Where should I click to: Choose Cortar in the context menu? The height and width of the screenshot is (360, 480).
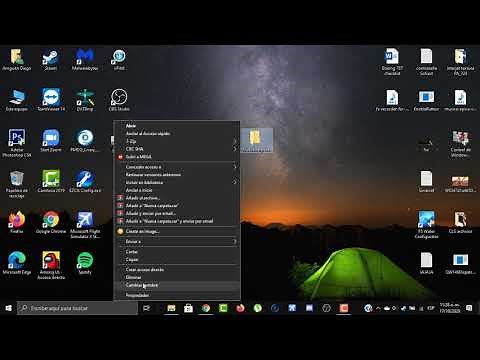coord(177,252)
